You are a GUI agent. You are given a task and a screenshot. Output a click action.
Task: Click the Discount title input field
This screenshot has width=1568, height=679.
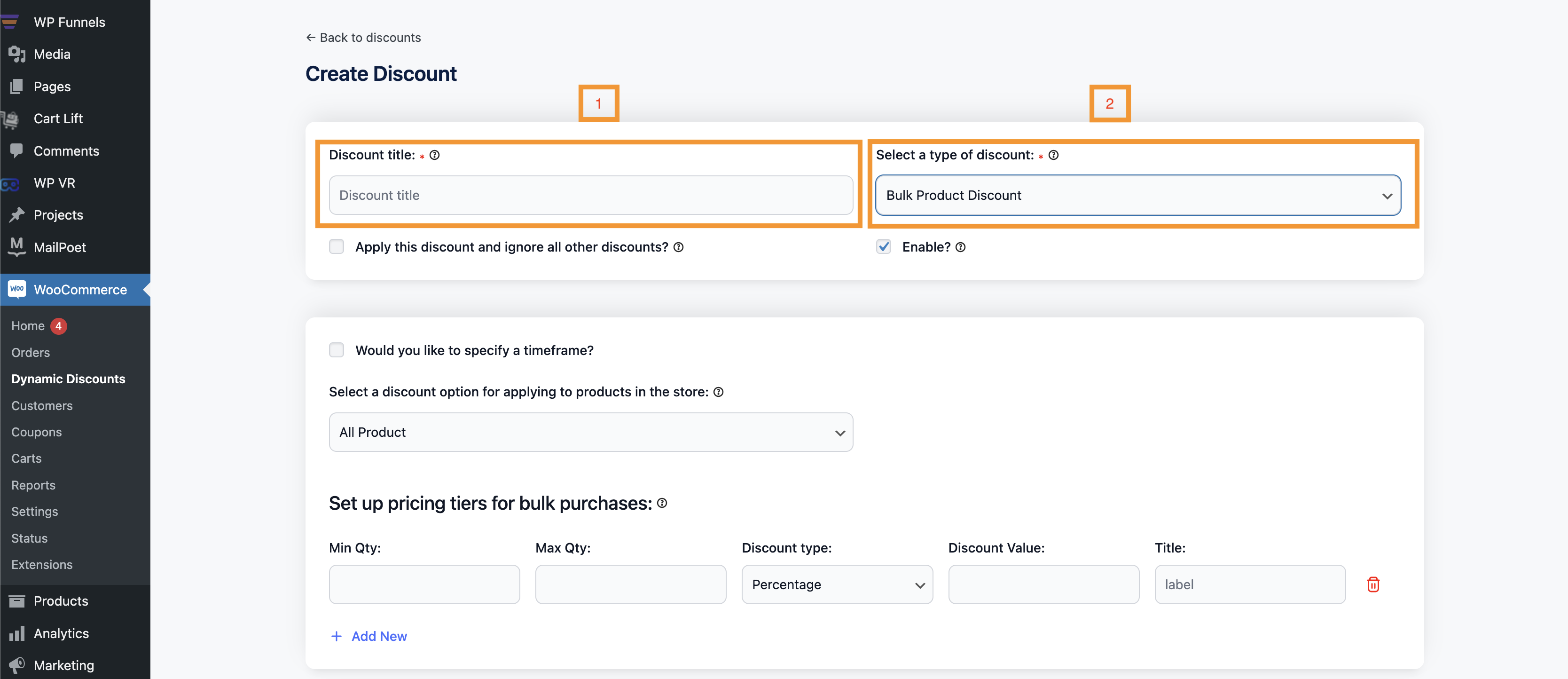pyautogui.click(x=591, y=195)
